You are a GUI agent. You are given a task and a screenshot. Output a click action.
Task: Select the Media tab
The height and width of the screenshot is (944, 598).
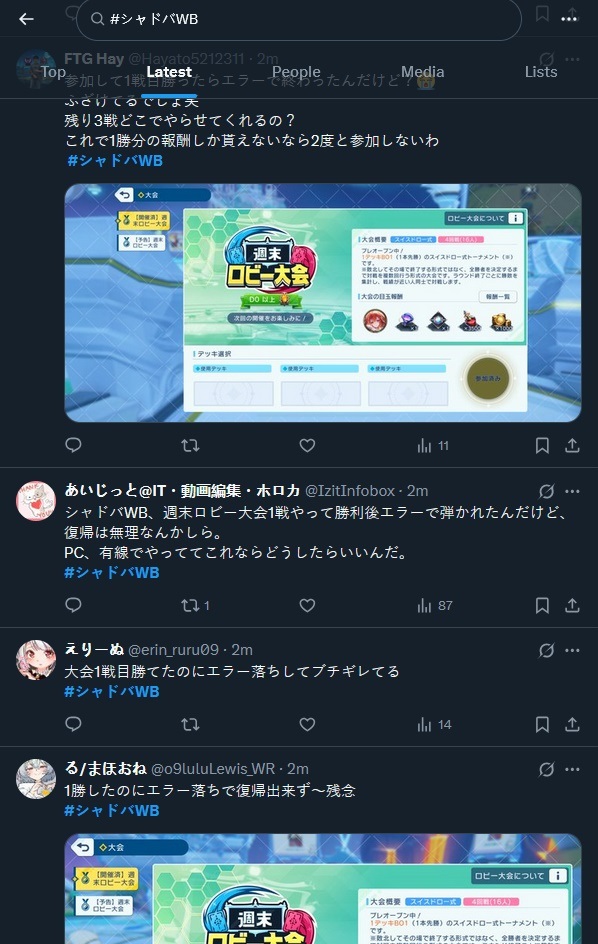[422, 72]
